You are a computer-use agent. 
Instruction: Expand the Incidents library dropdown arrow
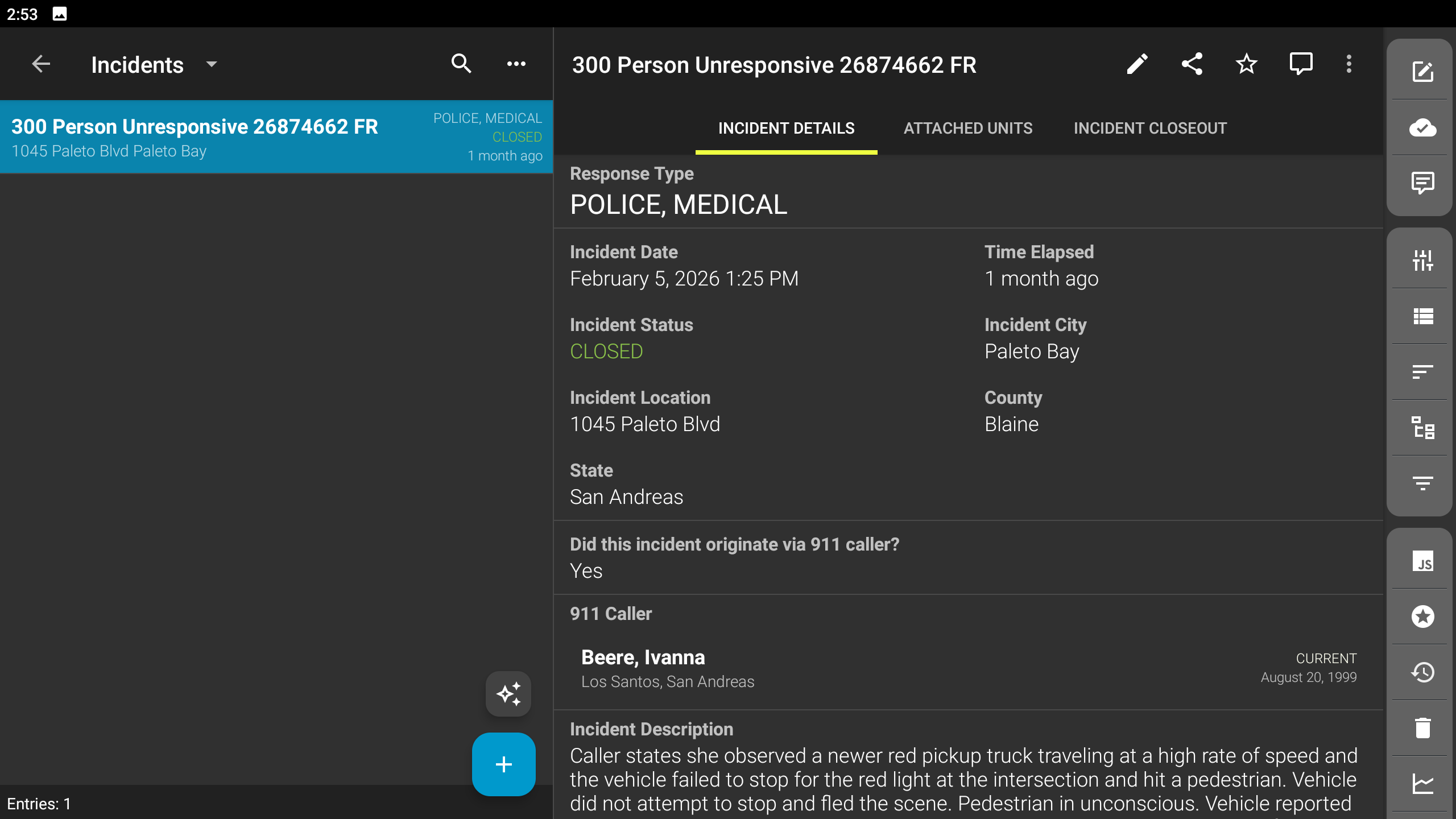(x=212, y=64)
